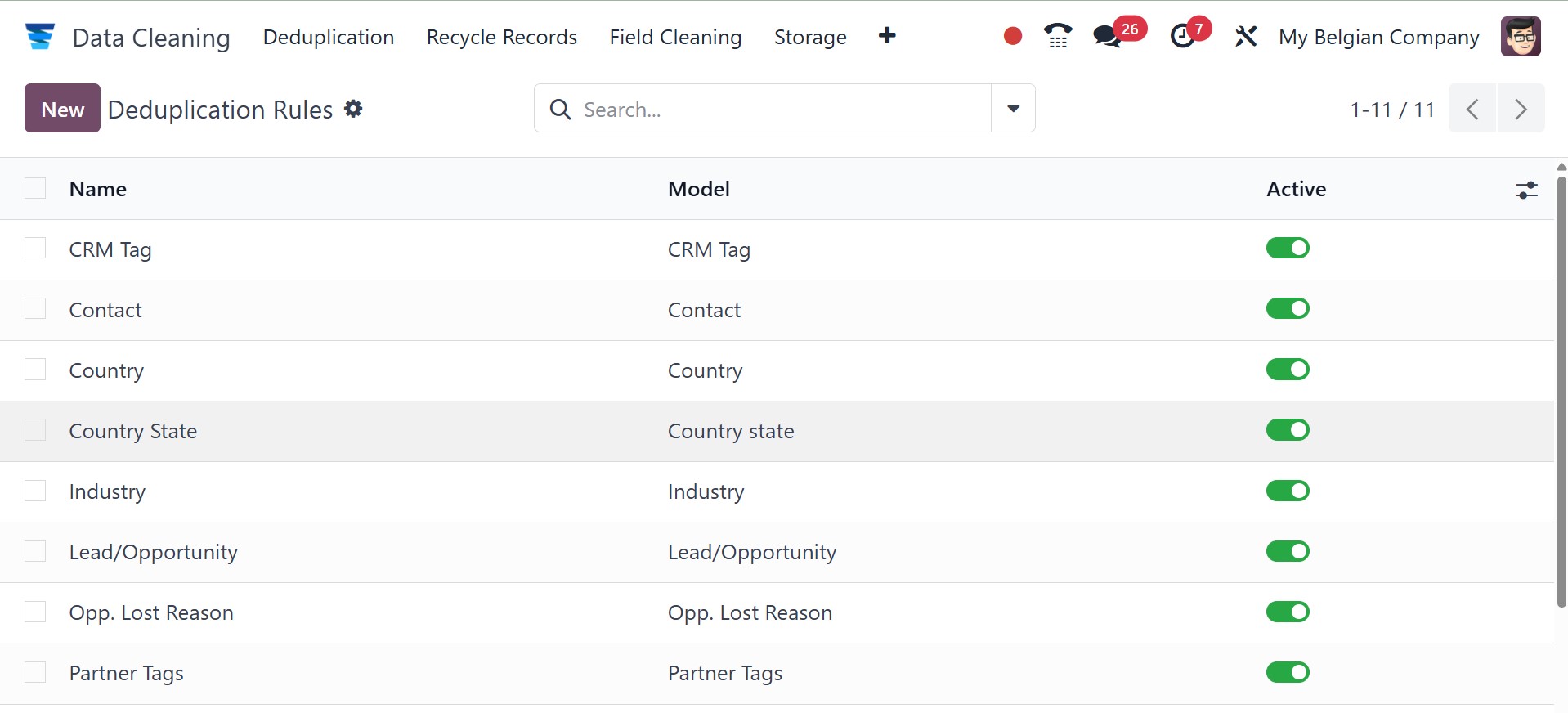The image size is (1568, 713).
Task: Click the Search input field
Action: pyautogui.click(x=777, y=109)
